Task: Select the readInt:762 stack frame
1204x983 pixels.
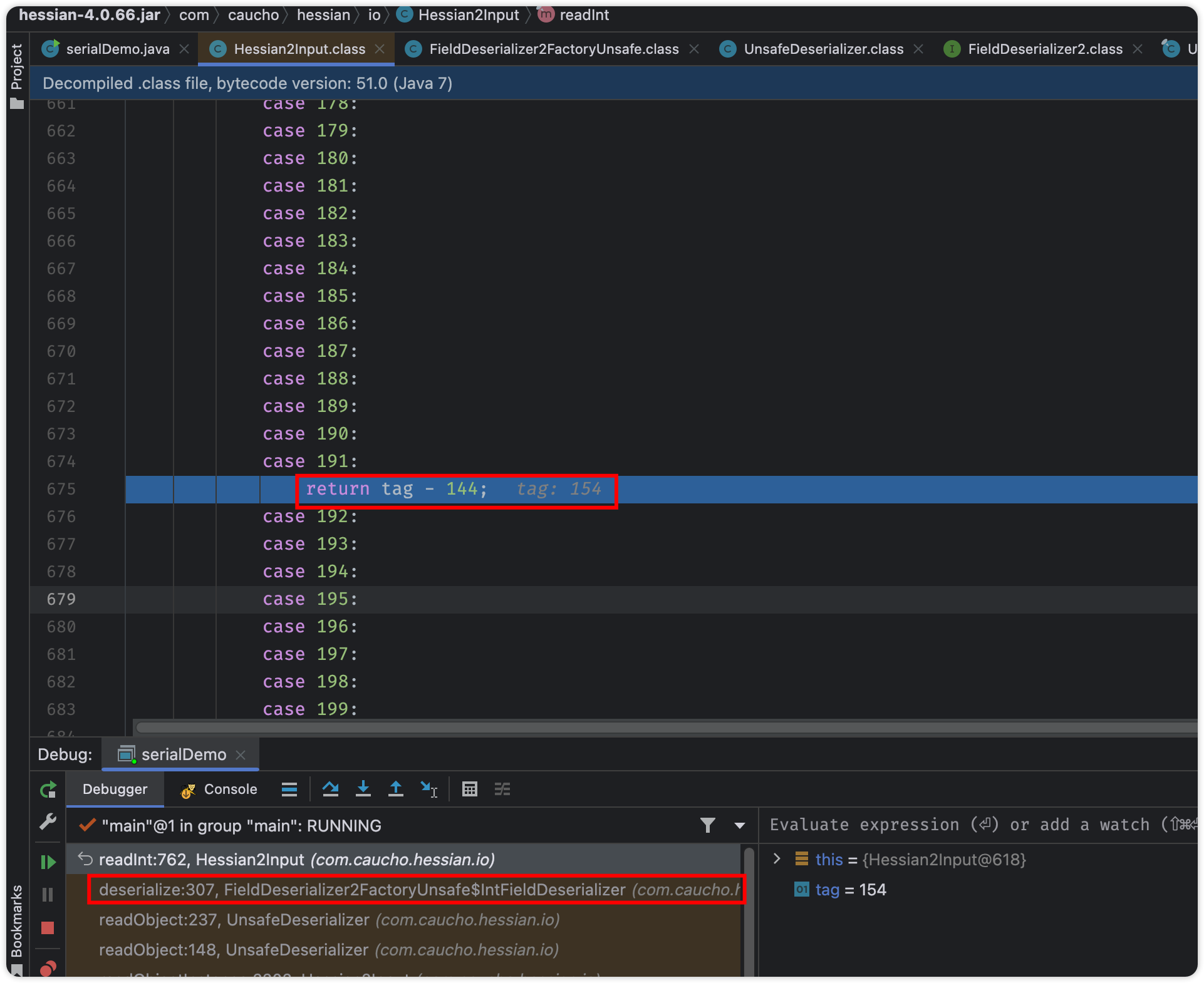Action: 404,860
